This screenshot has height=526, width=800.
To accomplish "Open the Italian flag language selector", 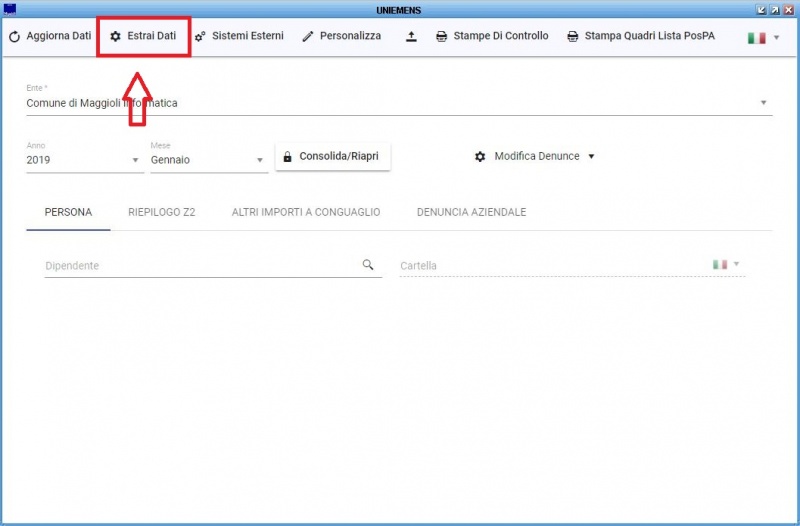I will [763, 37].
